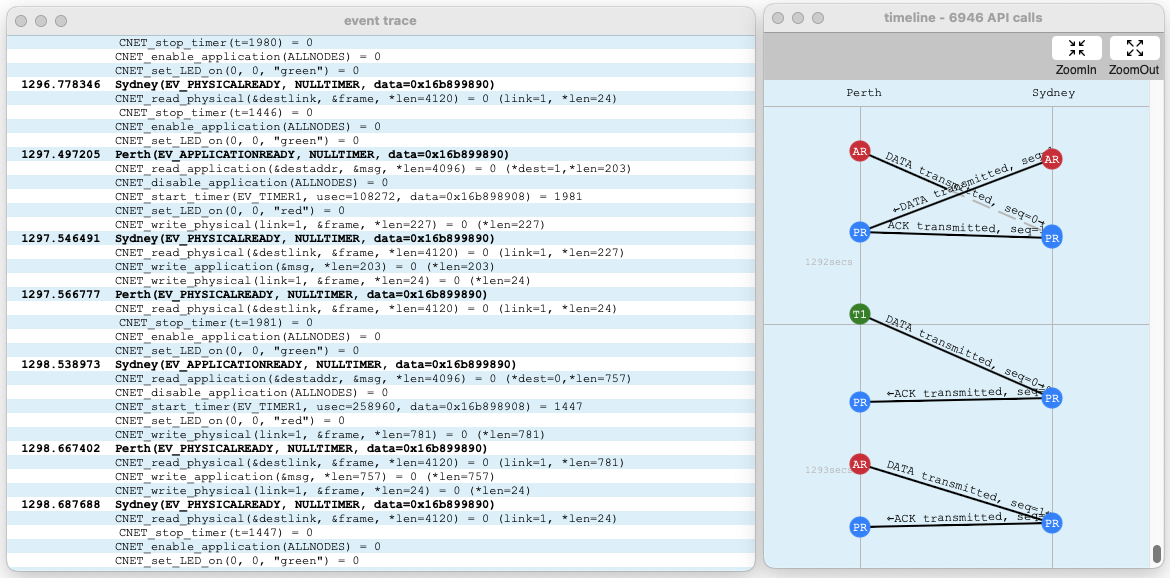Click the Sydney column header in timeline
Image resolution: width=1170 pixels, height=578 pixels.
1053,93
